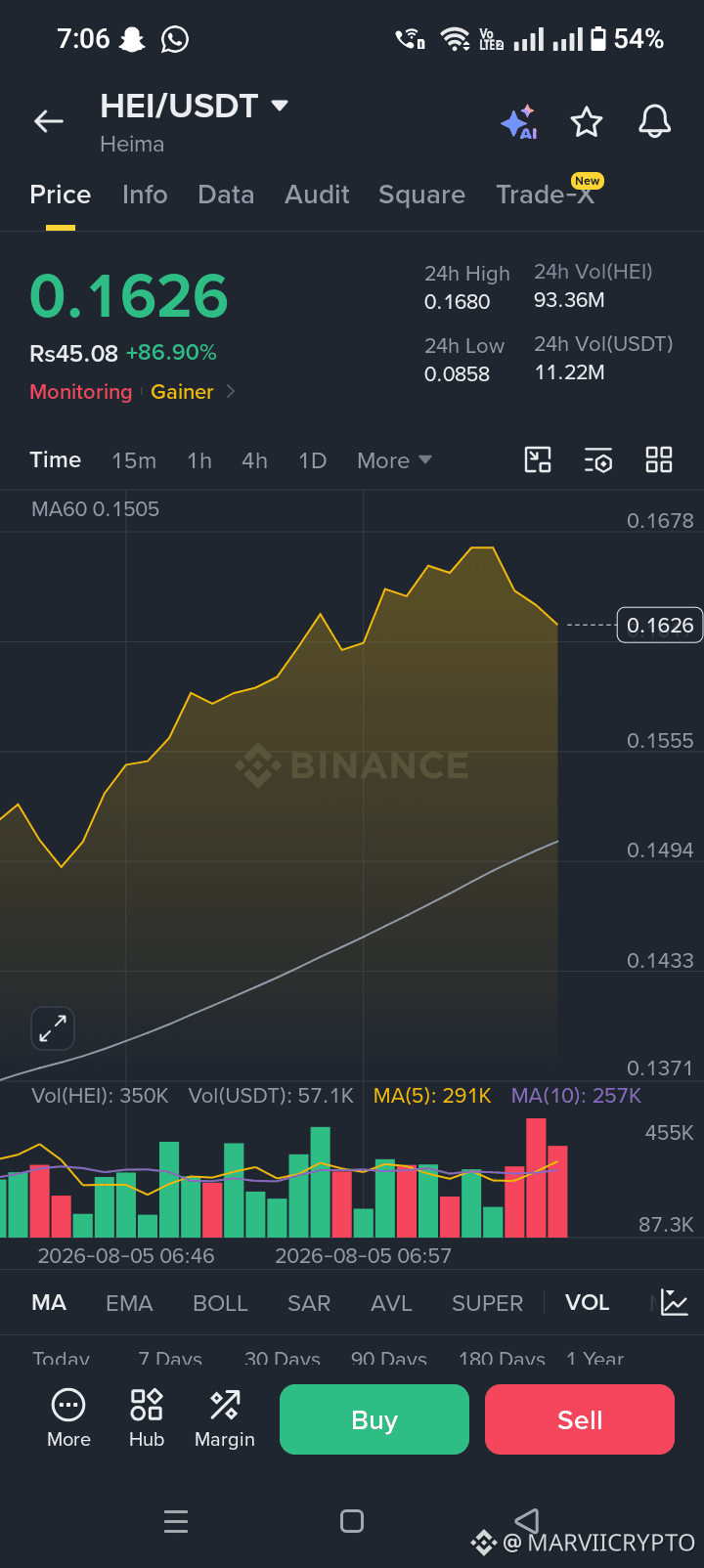This screenshot has height=1568, width=704.
Task: Open the AI sparkle assistant icon
Action: coord(519,122)
